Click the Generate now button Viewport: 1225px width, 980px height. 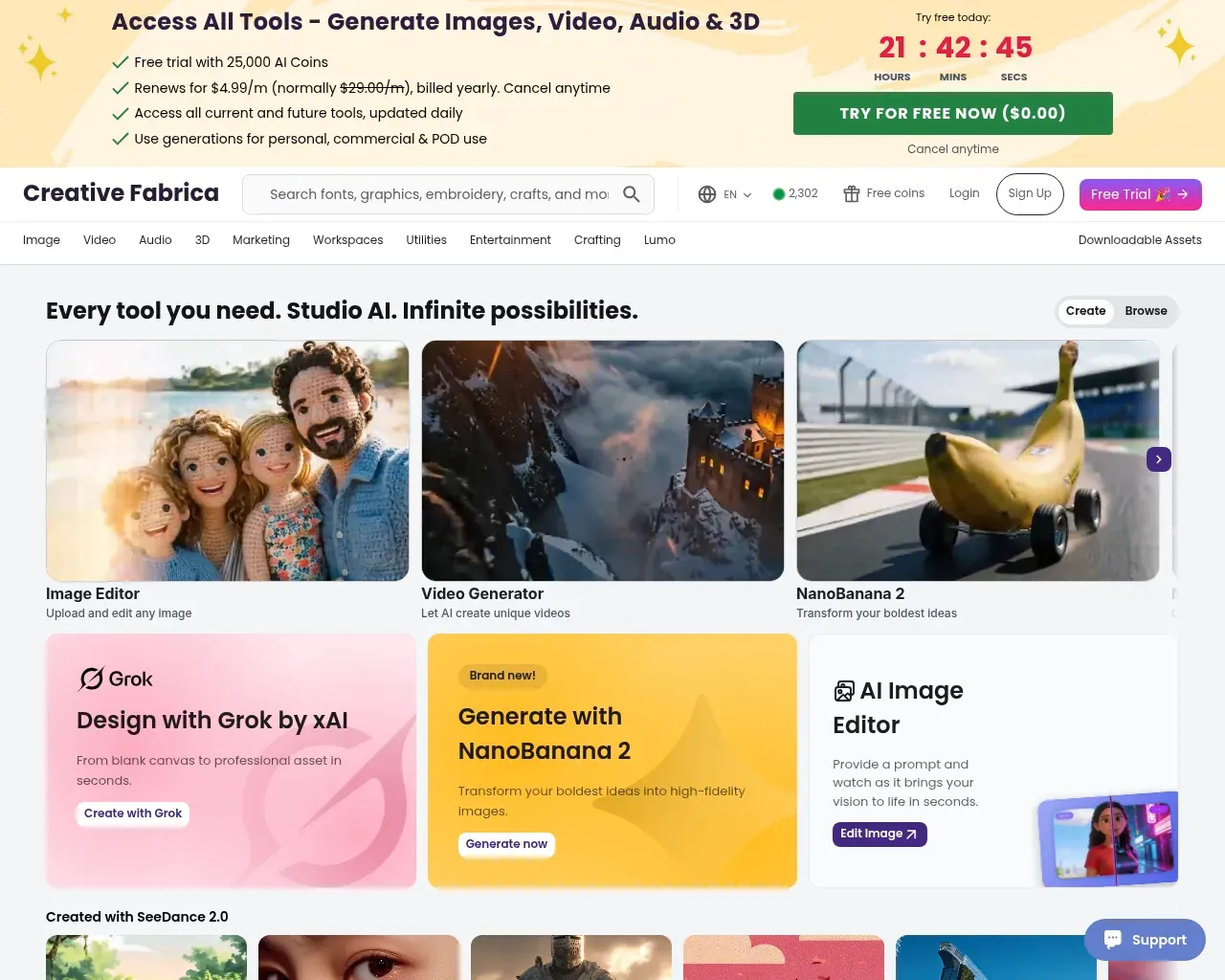[x=506, y=844]
